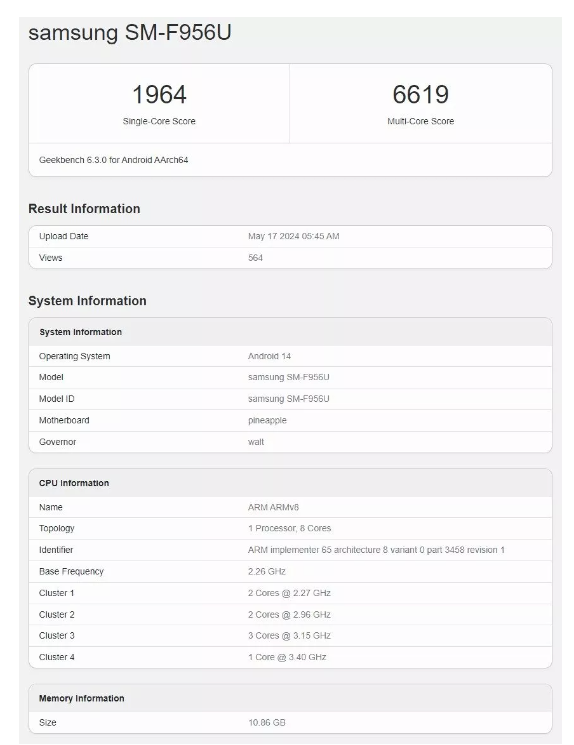Viewport: 574px width, 745px height.
Task: Select the multi-core score 6619
Action: pyautogui.click(x=421, y=94)
